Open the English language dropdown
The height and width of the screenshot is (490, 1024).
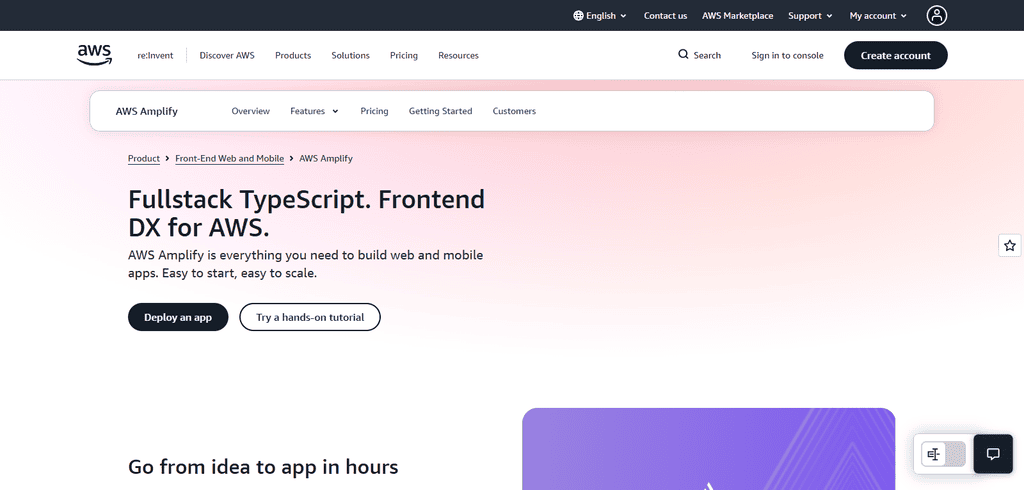(600, 16)
